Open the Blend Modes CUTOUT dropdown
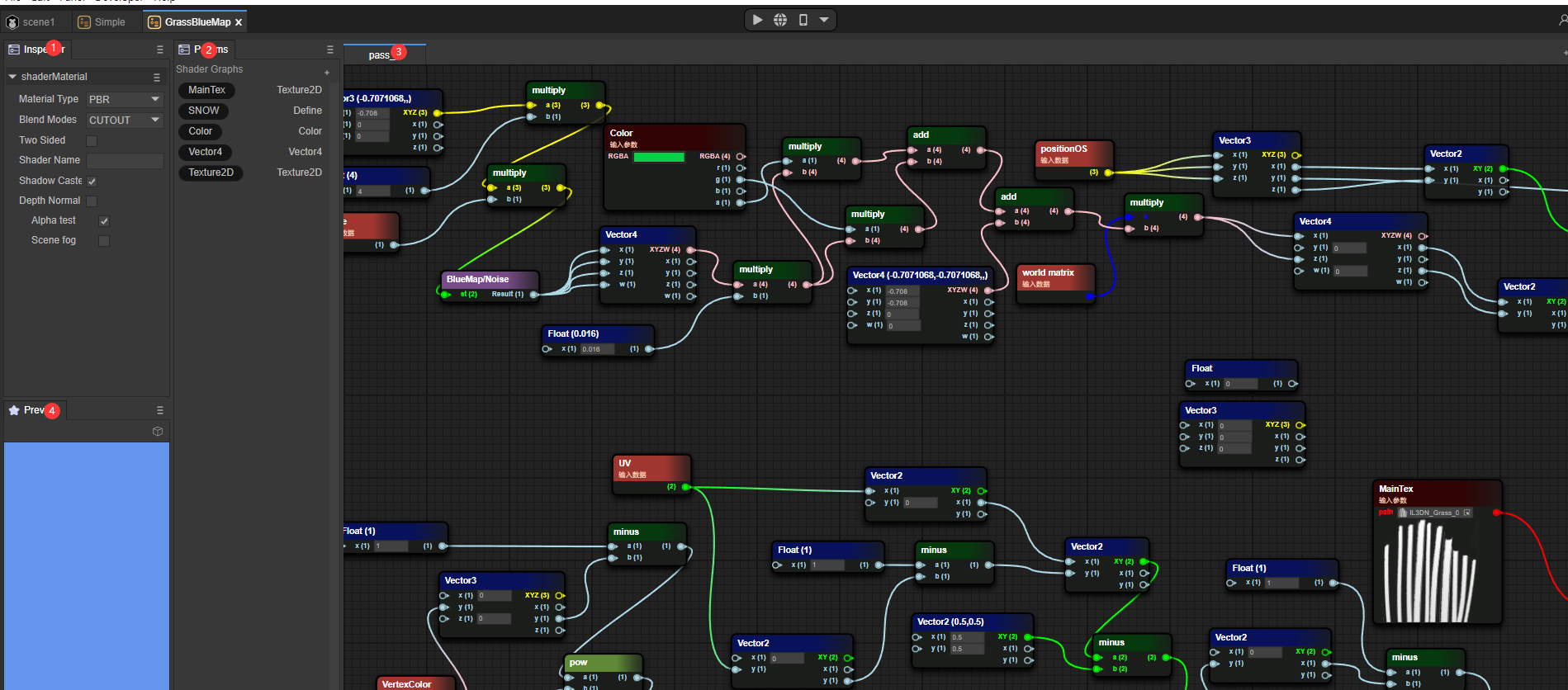 tap(125, 120)
